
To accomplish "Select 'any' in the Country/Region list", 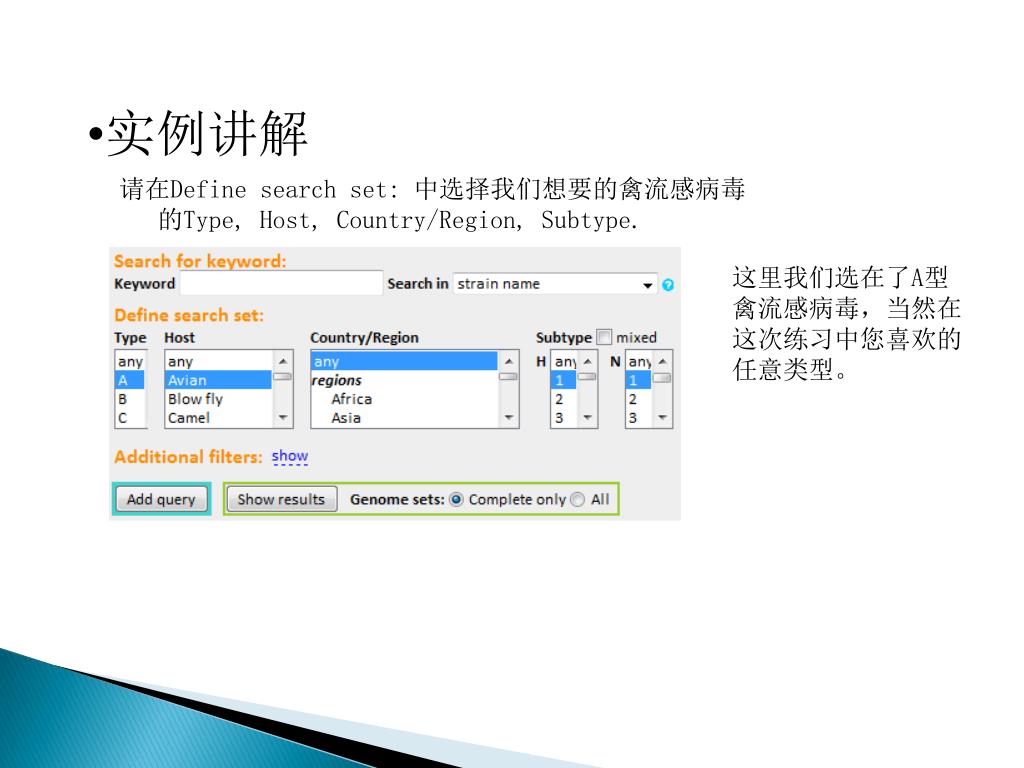I will [x=404, y=361].
